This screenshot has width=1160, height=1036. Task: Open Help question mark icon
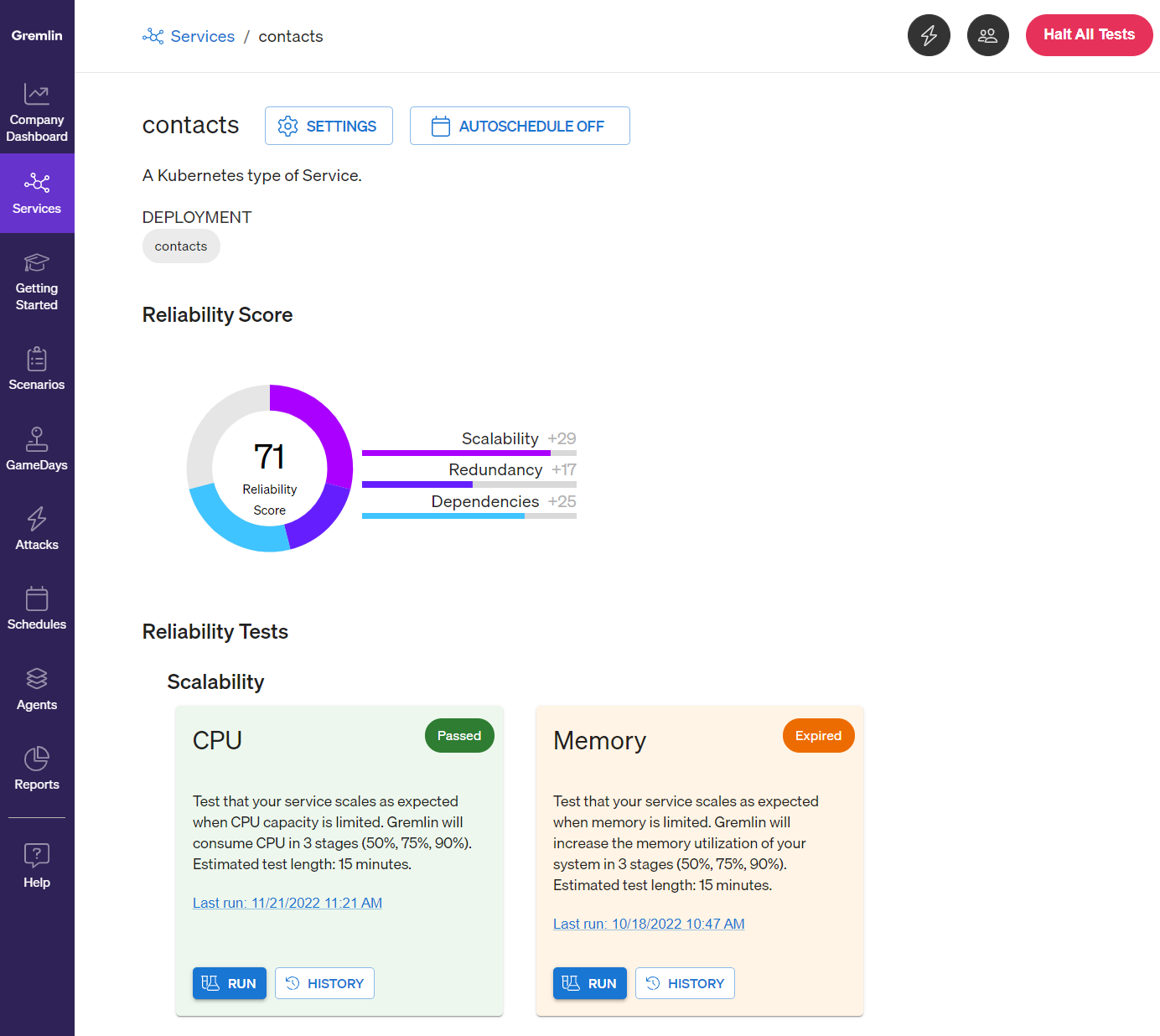37,855
